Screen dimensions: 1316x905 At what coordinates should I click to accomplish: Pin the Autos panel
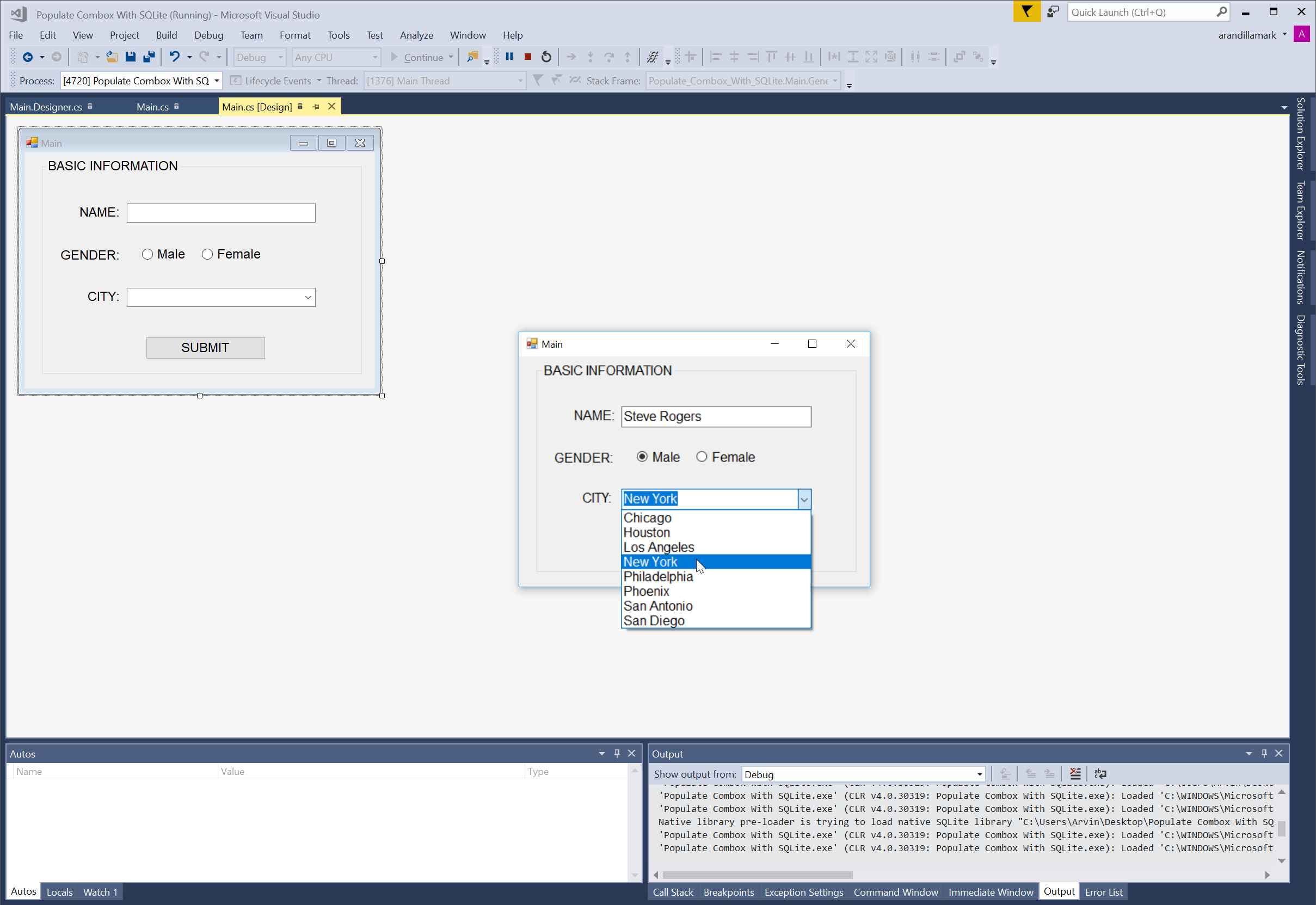[x=617, y=753]
